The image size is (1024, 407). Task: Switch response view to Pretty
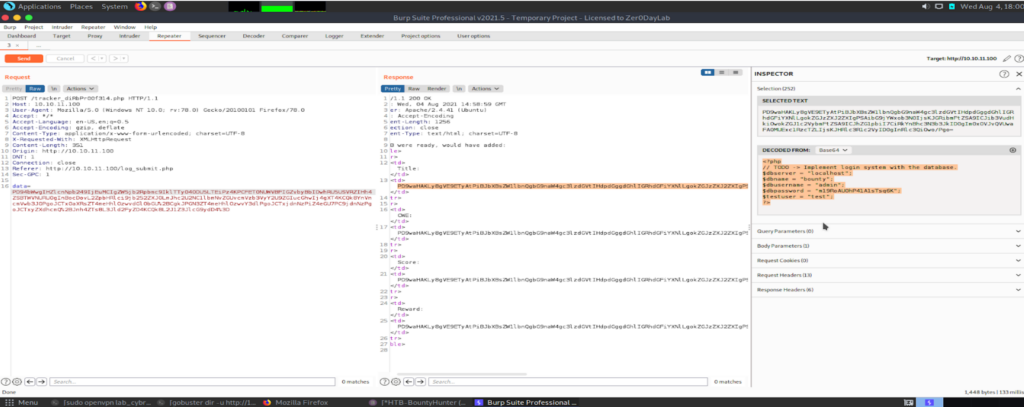pyautogui.click(x=392, y=88)
